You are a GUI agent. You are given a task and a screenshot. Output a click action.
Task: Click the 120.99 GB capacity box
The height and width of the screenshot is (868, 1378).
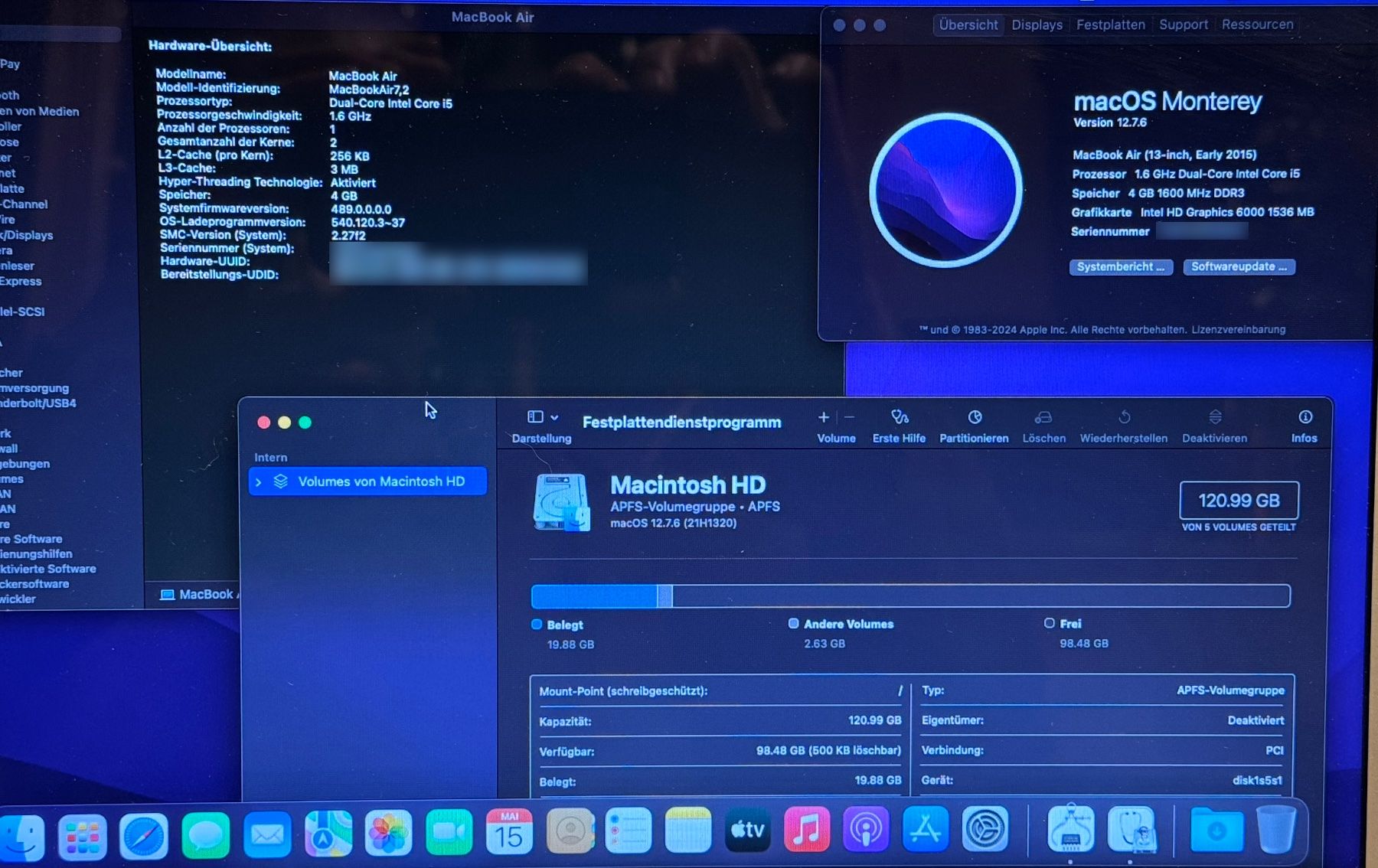point(1239,501)
